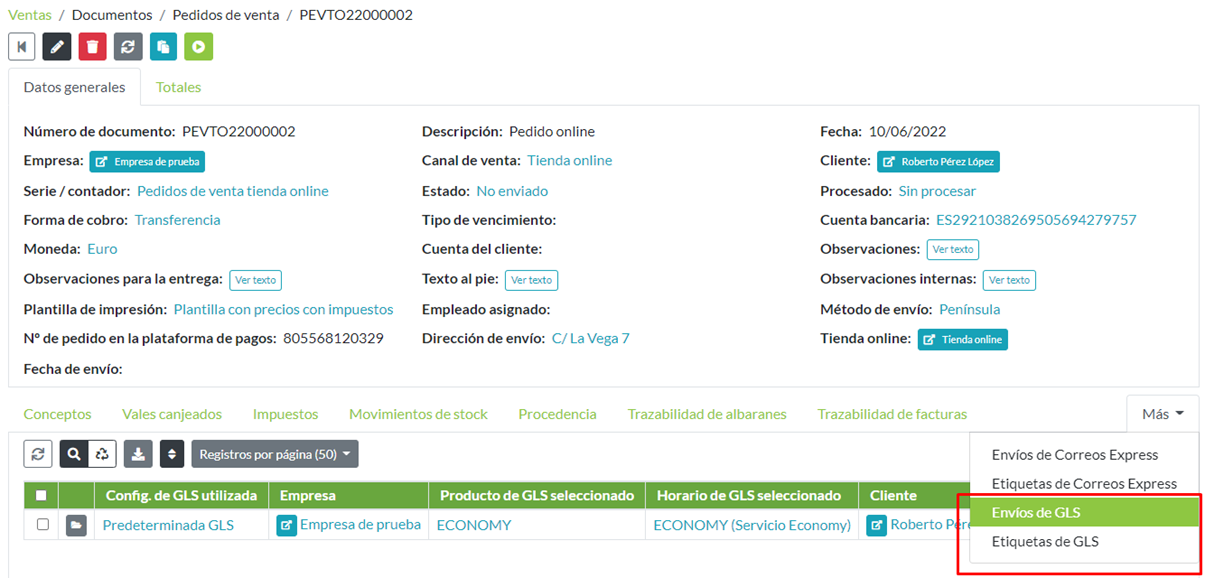The image size is (1205, 578).
Task: Open the Trazabilidad de albaranes tab
Action: pyautogui.click(x=706, y=414)
